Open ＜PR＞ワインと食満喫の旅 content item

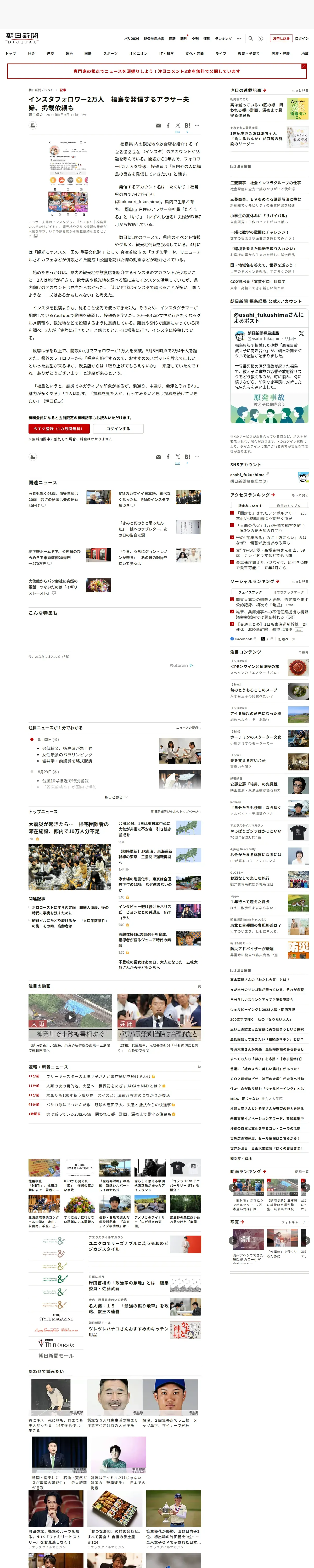[x=255, y=666]
